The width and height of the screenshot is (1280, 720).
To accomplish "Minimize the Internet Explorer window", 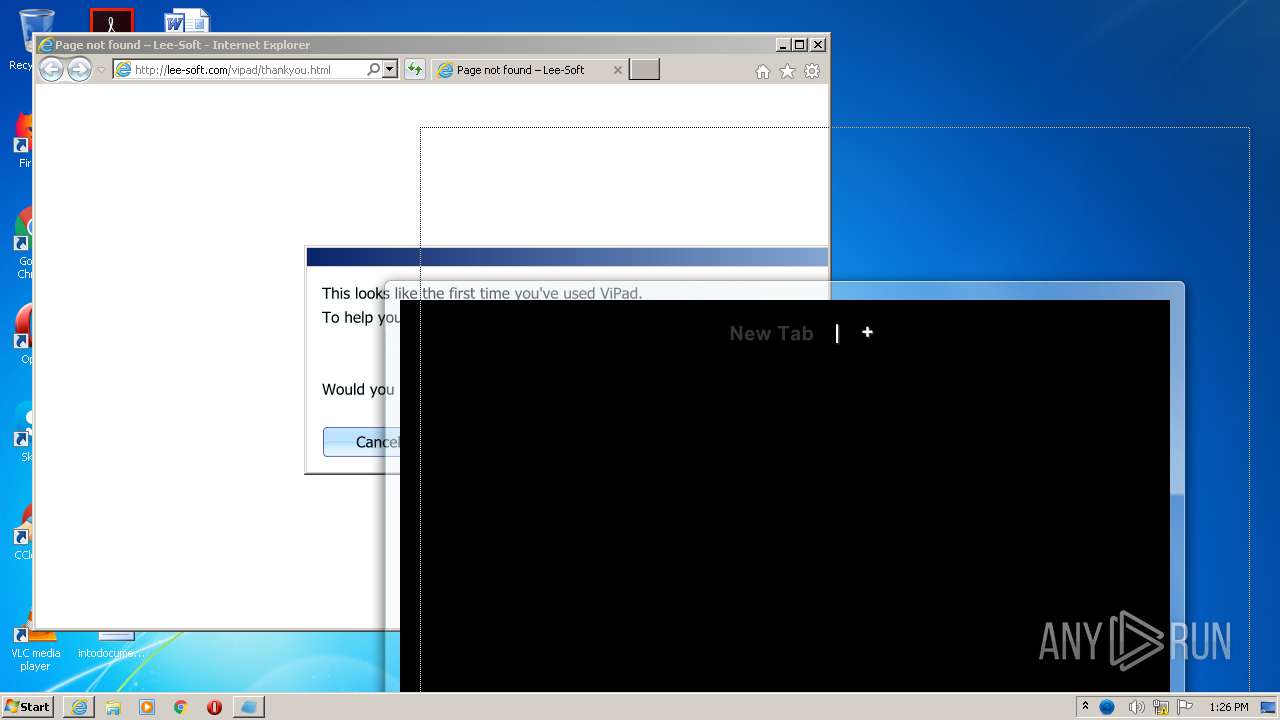I will [x=783, y=44].
